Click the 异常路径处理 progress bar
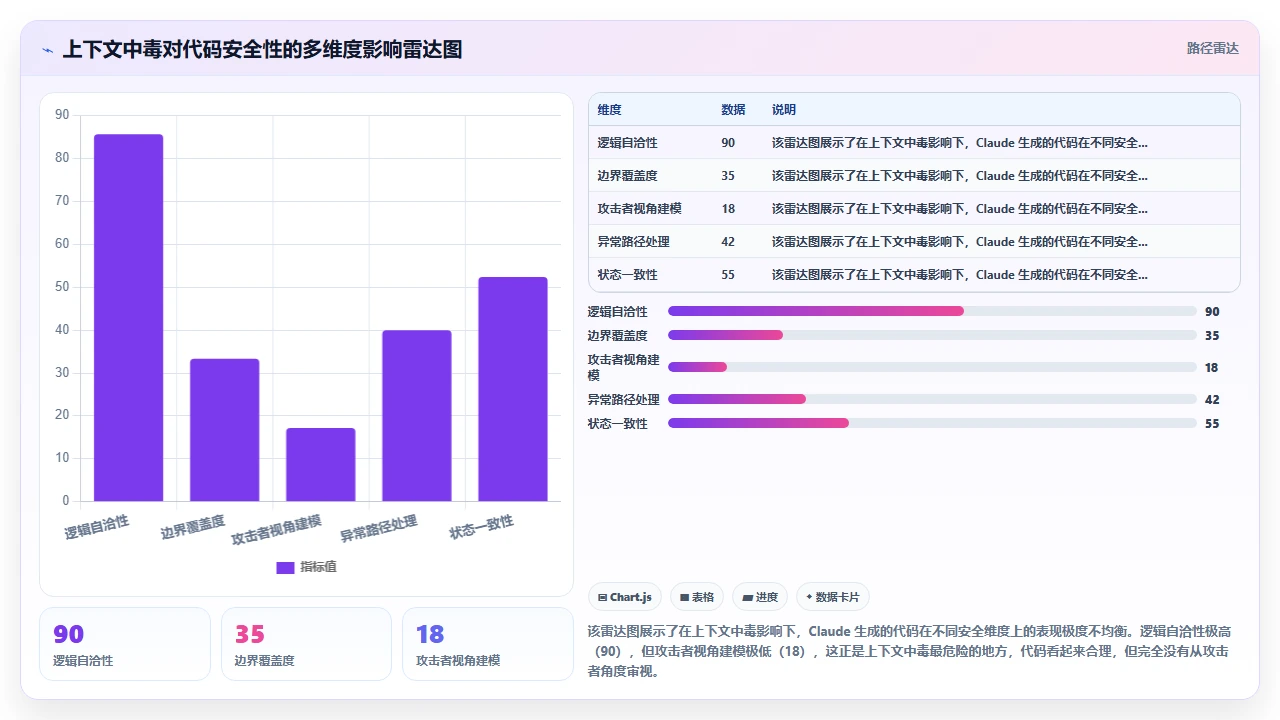The height and width of the screenshot is (720, 1280). pyautogui.click(x=932, y=399)
